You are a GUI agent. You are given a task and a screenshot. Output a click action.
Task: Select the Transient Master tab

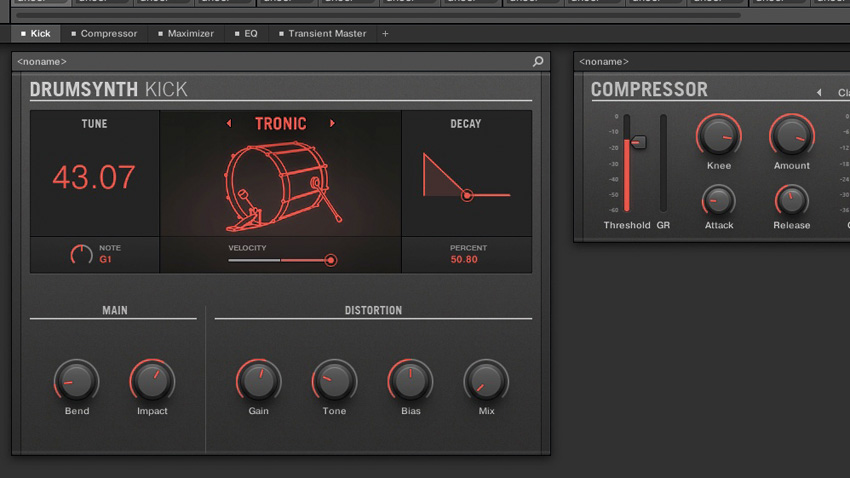[x=323, y=34]
